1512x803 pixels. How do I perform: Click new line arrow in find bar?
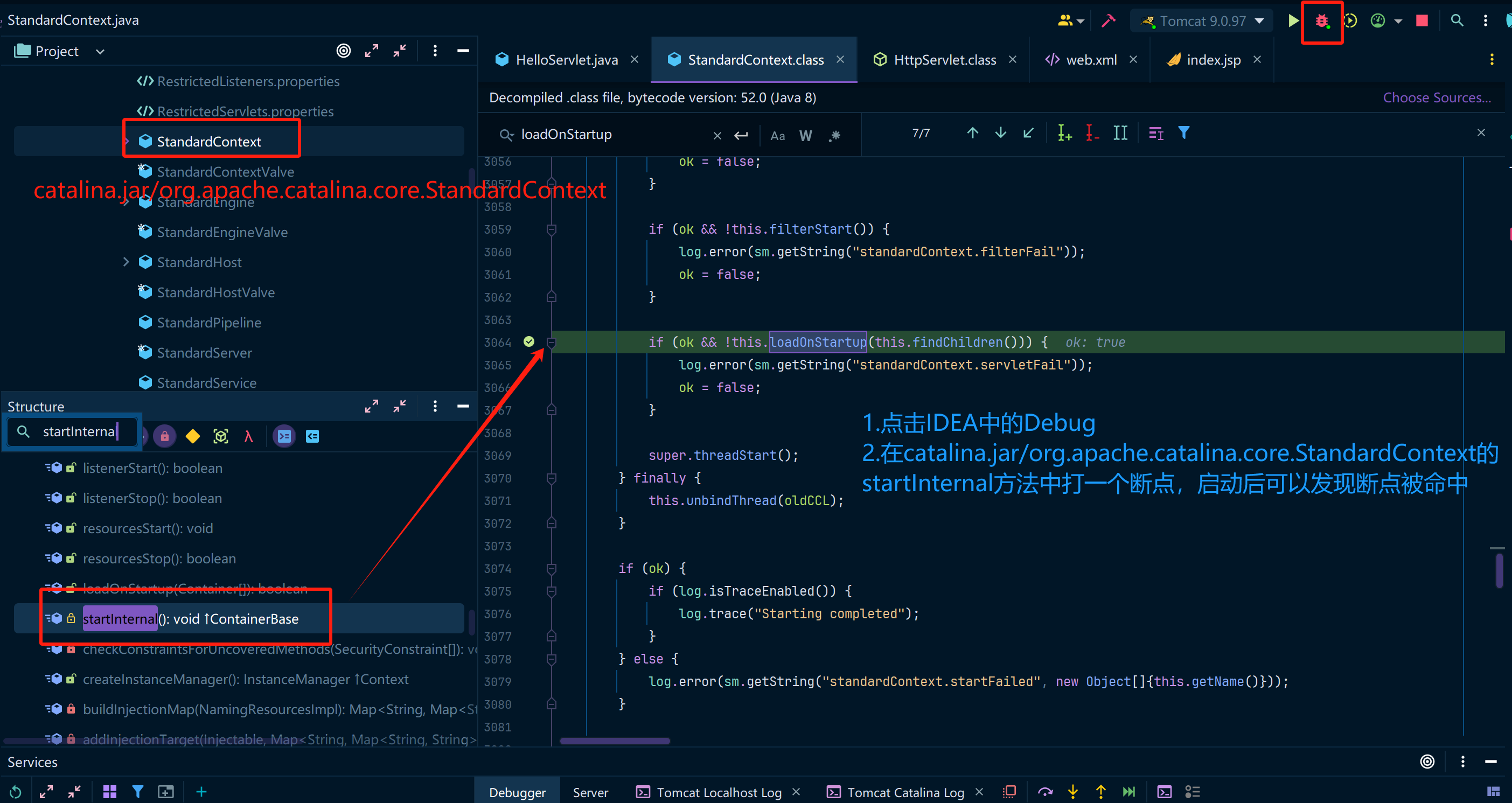(x=741, y=136)
